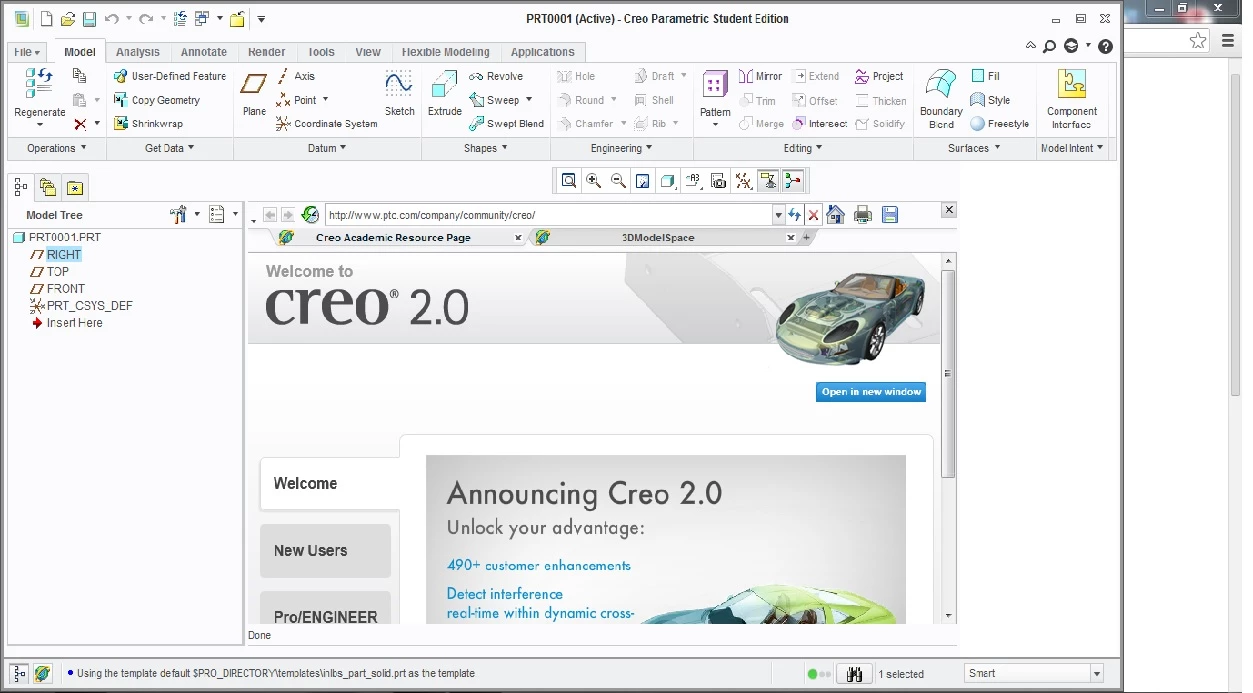
Task: Select the Welcome section button
Action: tap(330, 484)
